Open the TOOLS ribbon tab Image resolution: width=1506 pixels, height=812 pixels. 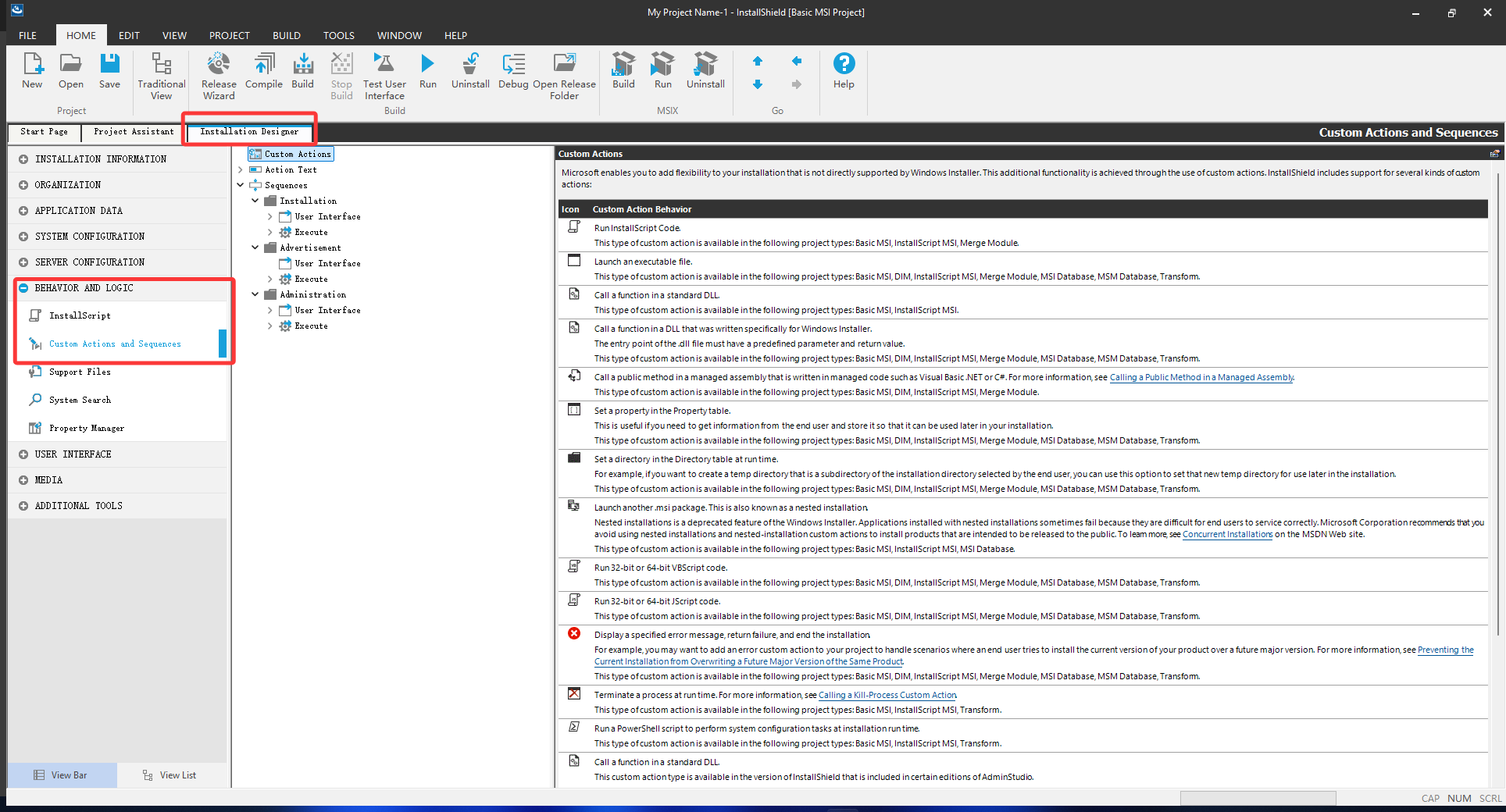coord(339,35)
